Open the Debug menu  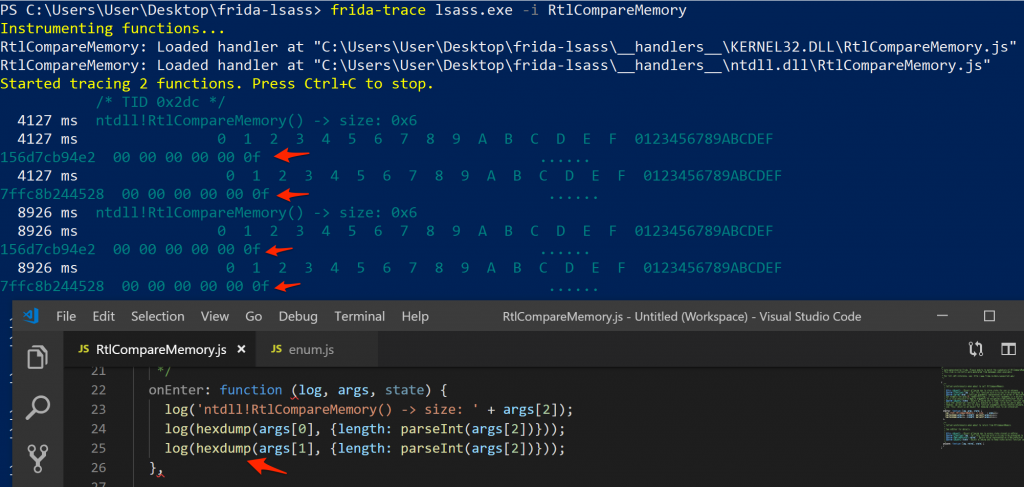pos(298,316)
